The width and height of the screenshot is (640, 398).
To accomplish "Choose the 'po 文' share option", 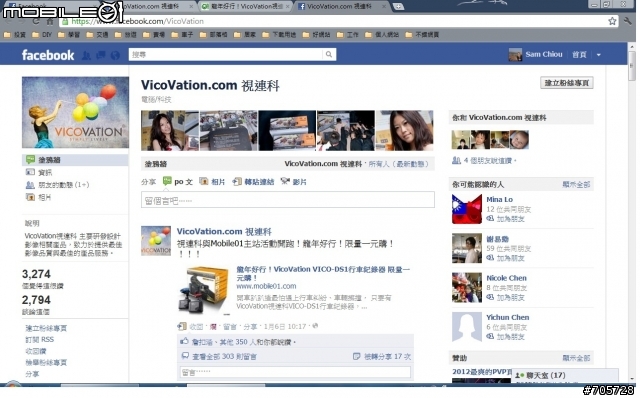I will [178, 182].
